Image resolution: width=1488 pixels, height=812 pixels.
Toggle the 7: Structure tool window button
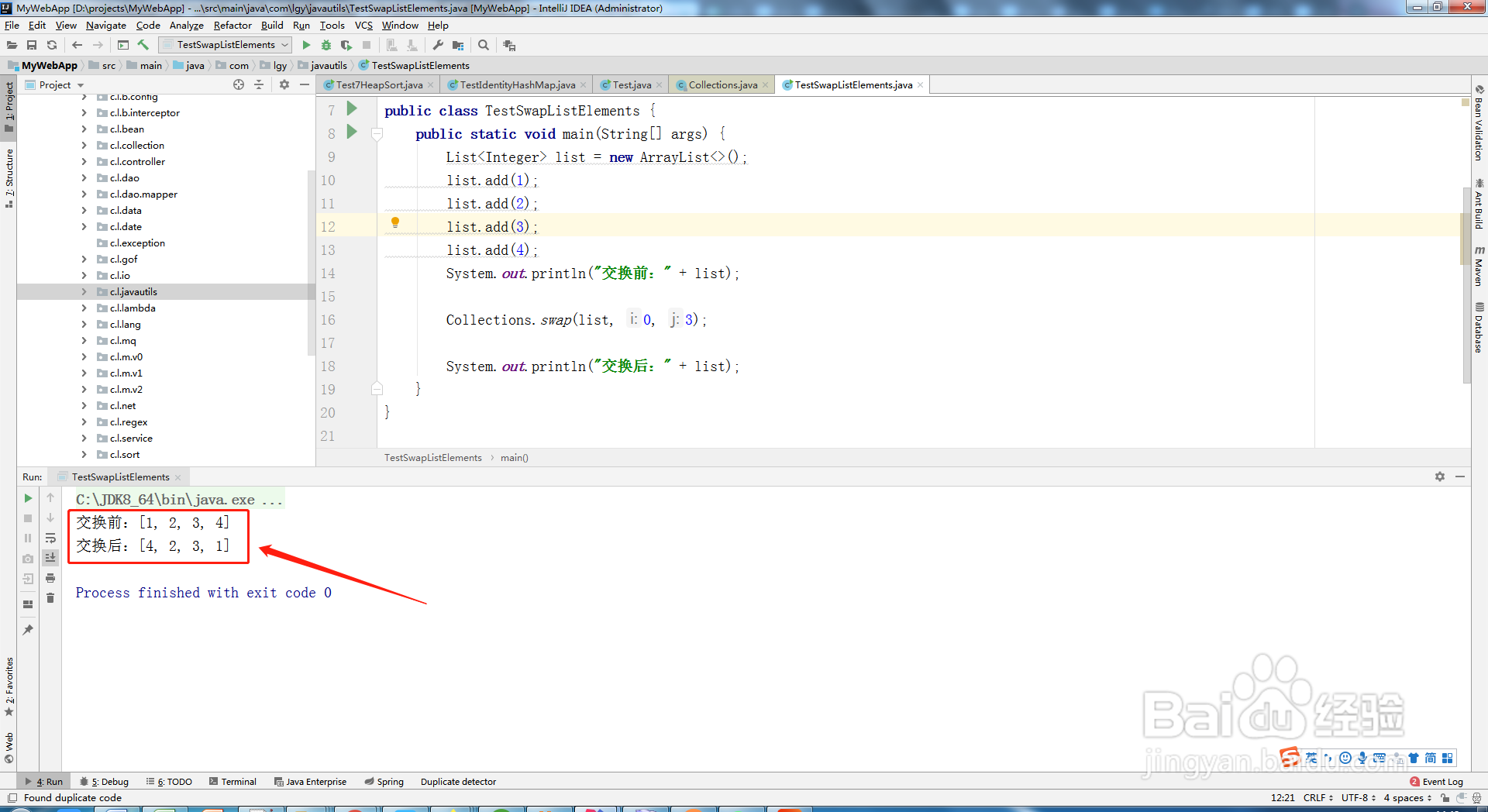[x=9, y=178]
